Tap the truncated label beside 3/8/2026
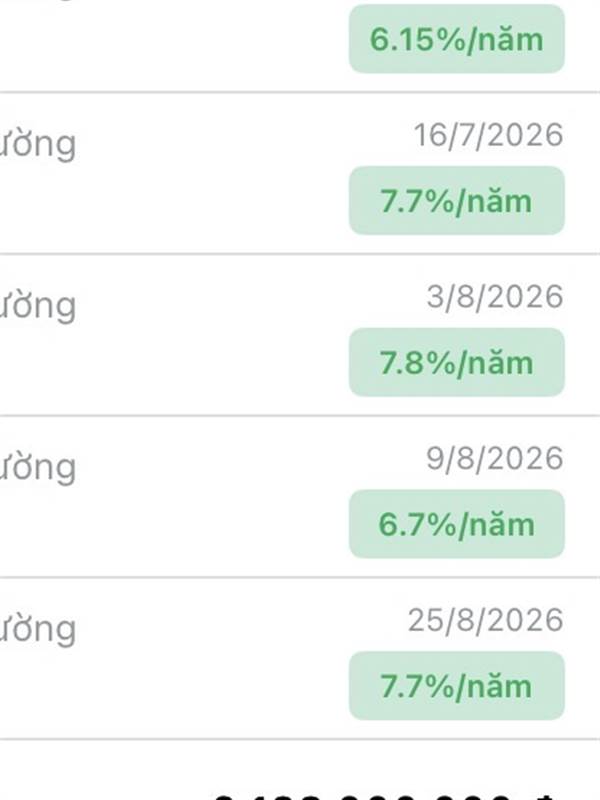This screenshot has height=800, width=600. coord(38,307)
